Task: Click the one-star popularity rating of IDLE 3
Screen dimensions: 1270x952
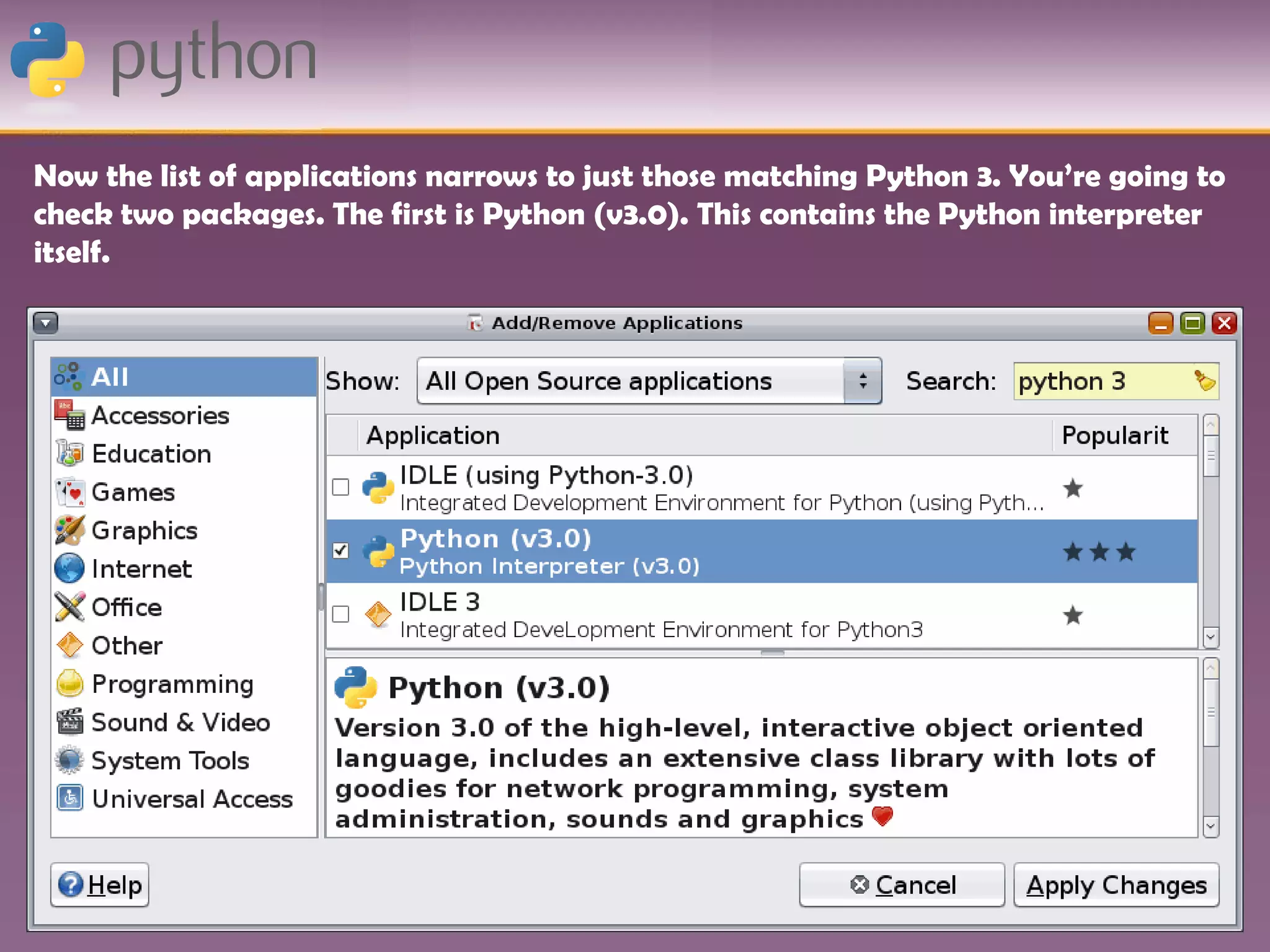Action: coord(1073,615)
